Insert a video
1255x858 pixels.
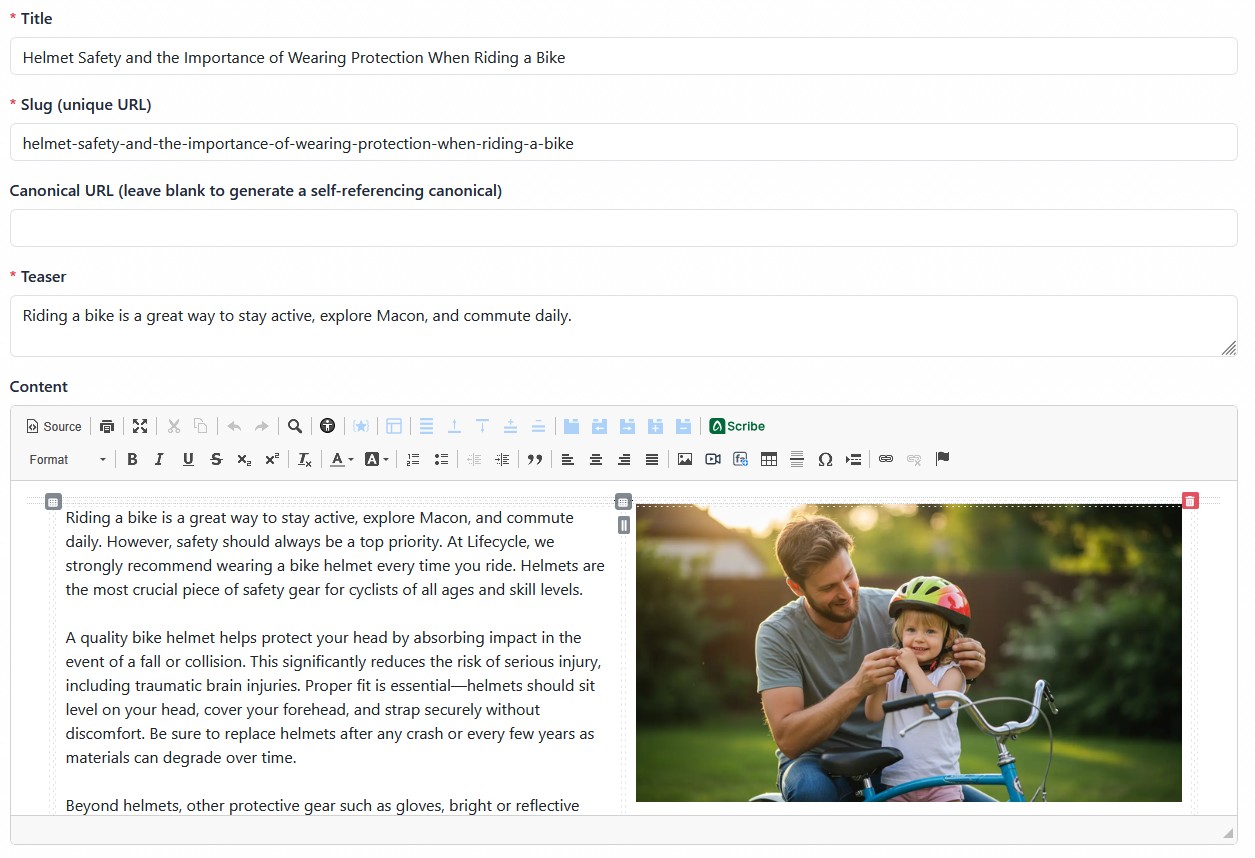713,459
